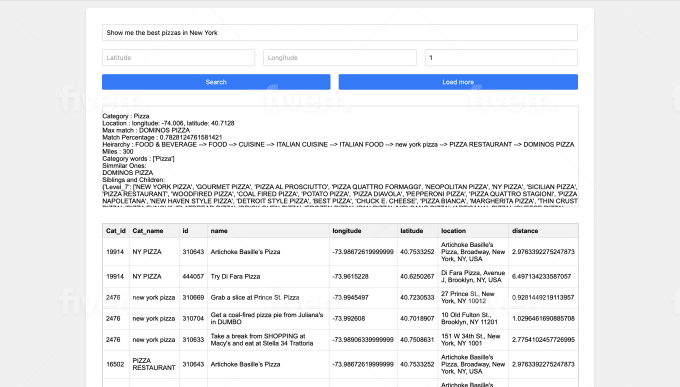Select the Juliana's in DUMBO name cell
Image resolution: width=680 pixels, height=387 pixels.
pyautogui.click(x=268, y=318)
